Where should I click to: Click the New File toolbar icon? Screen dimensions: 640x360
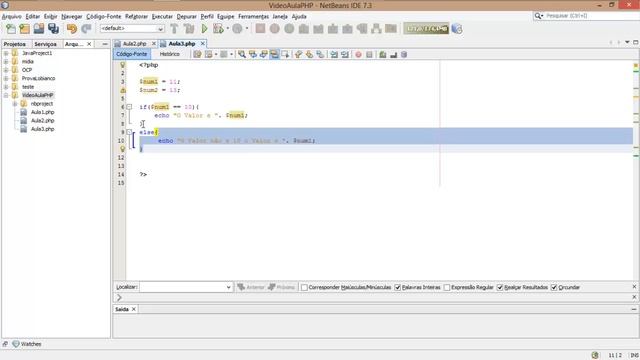point(11,29)
